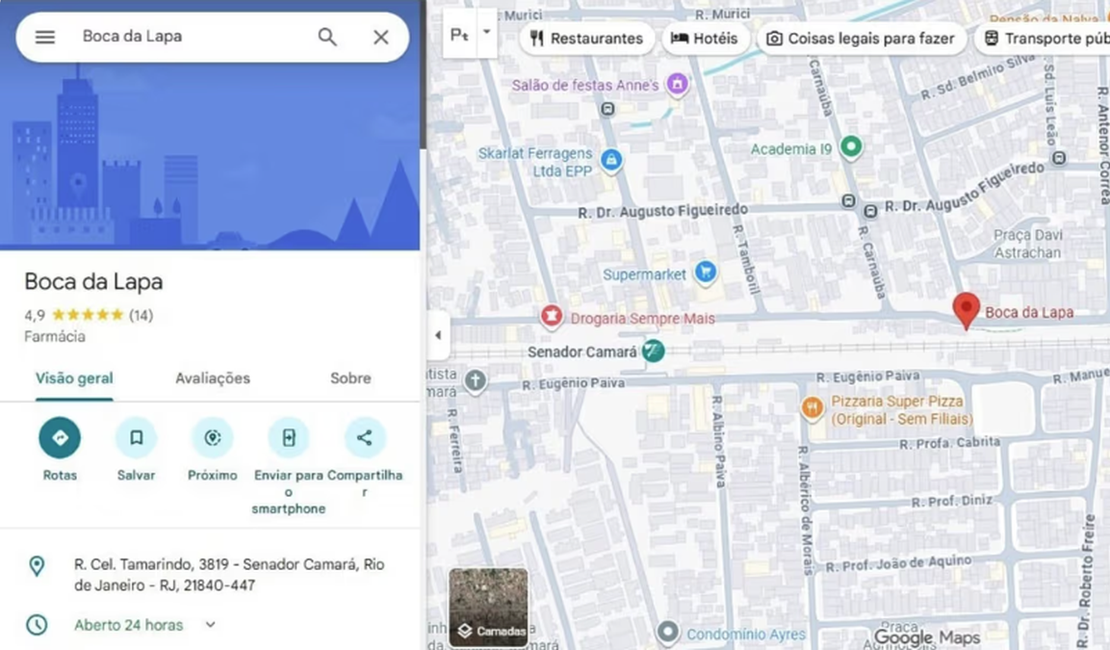The height and width of the screenshot is (650, 1110).
Task: Click the Salvar bookmark icon
Action: (136, 437)
